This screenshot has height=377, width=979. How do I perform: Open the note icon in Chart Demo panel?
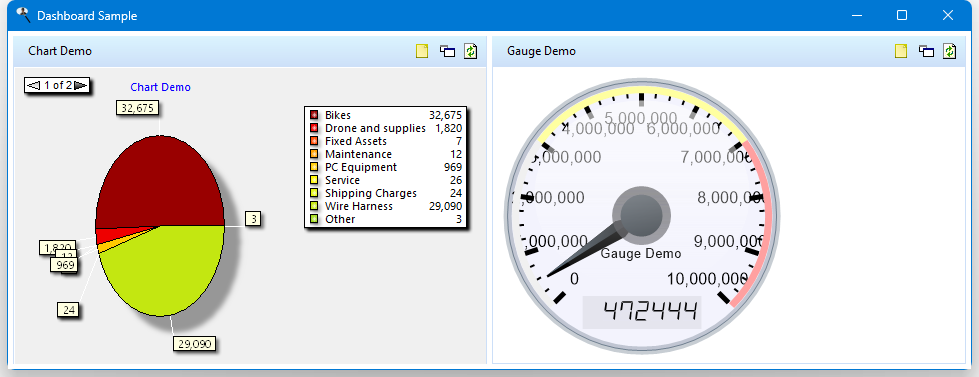coord(422,51)
